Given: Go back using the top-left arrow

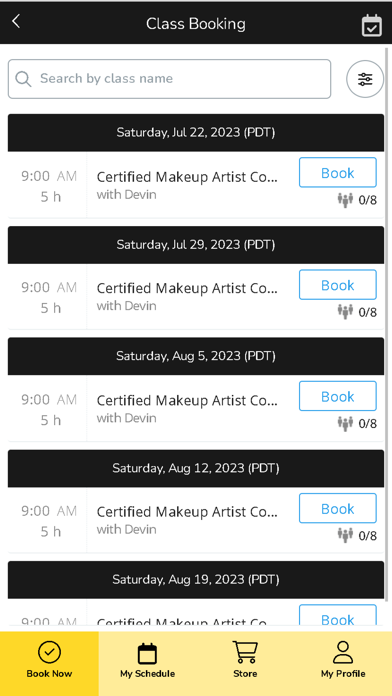Looking at the screenshot, I should (16, 21).
